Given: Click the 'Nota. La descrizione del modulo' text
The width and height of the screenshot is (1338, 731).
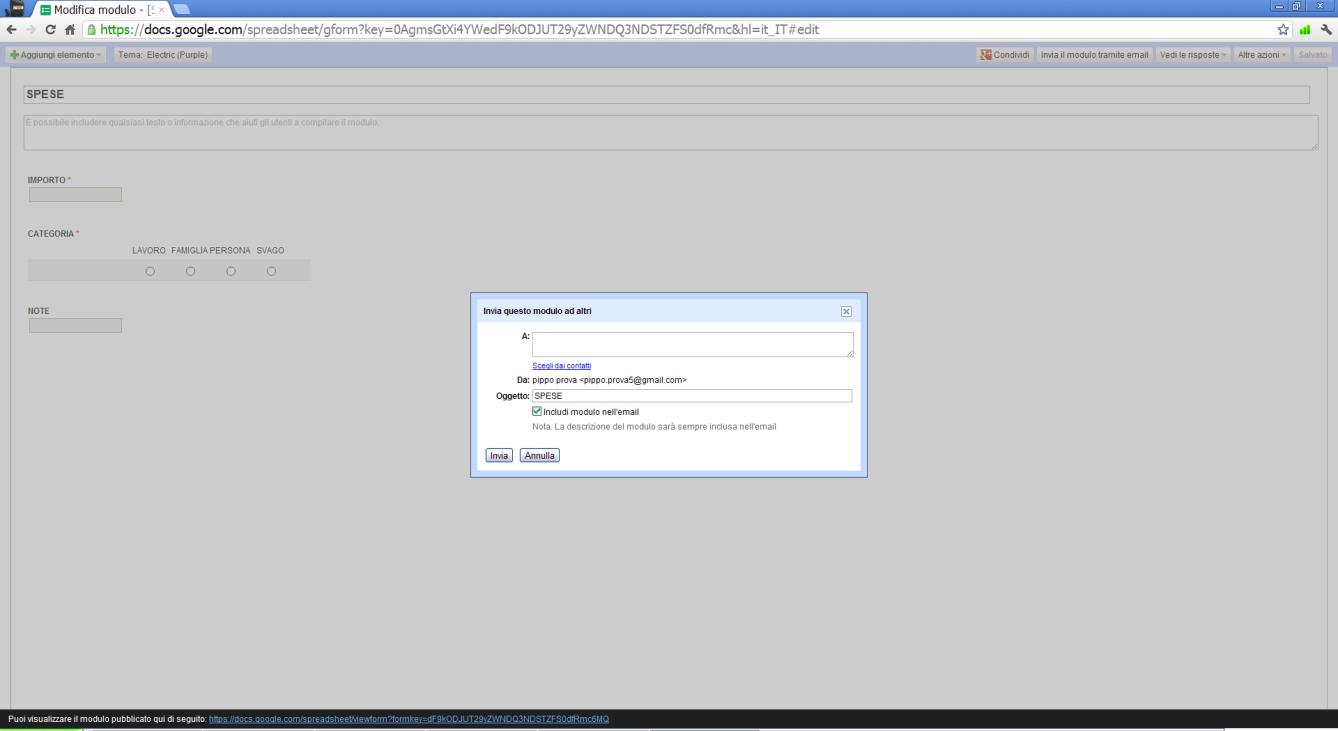Looking at the screenshot, I should [x=654, y=426].
